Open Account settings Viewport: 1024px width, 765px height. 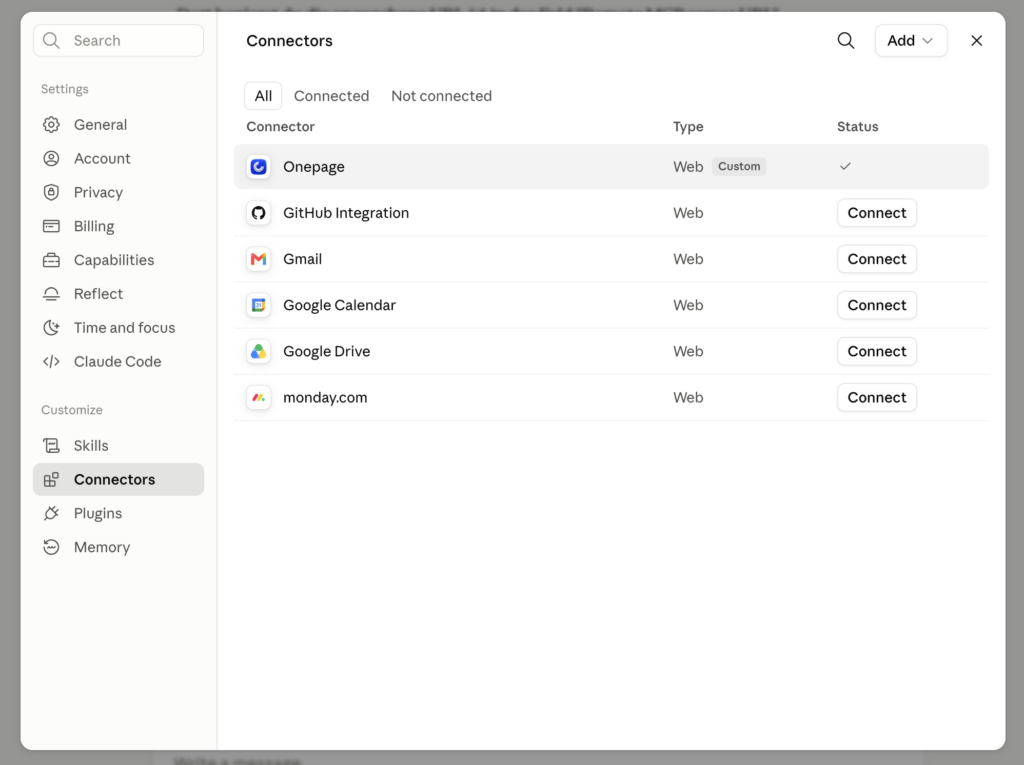[x=118, y=159]
